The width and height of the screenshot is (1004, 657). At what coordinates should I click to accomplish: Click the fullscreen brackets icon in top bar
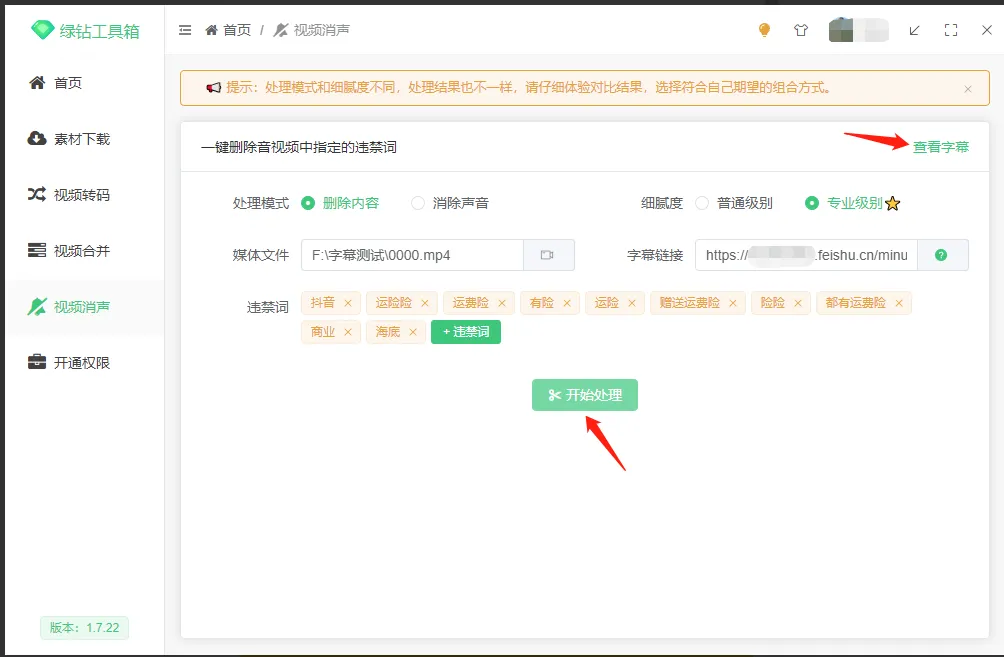950,30
